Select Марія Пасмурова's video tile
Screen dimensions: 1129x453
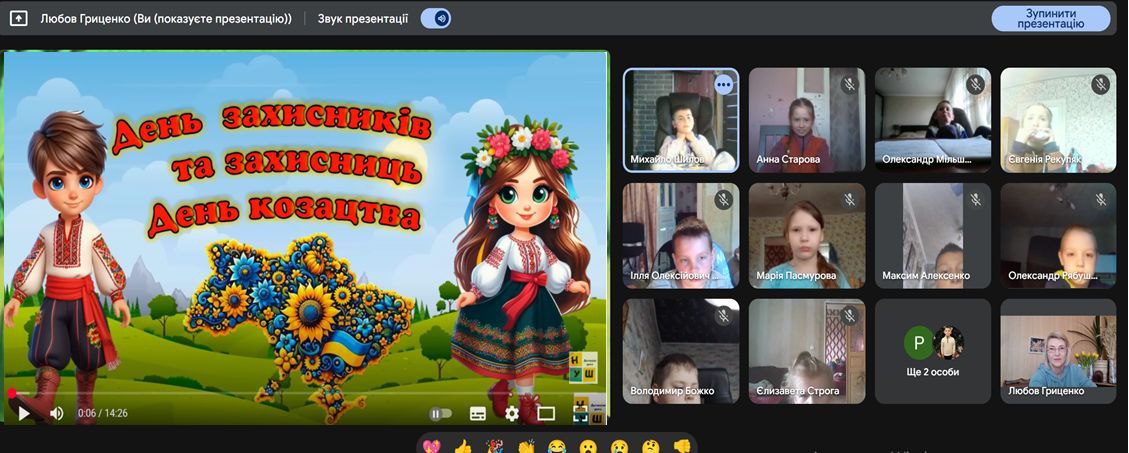(x=807, y=235)
